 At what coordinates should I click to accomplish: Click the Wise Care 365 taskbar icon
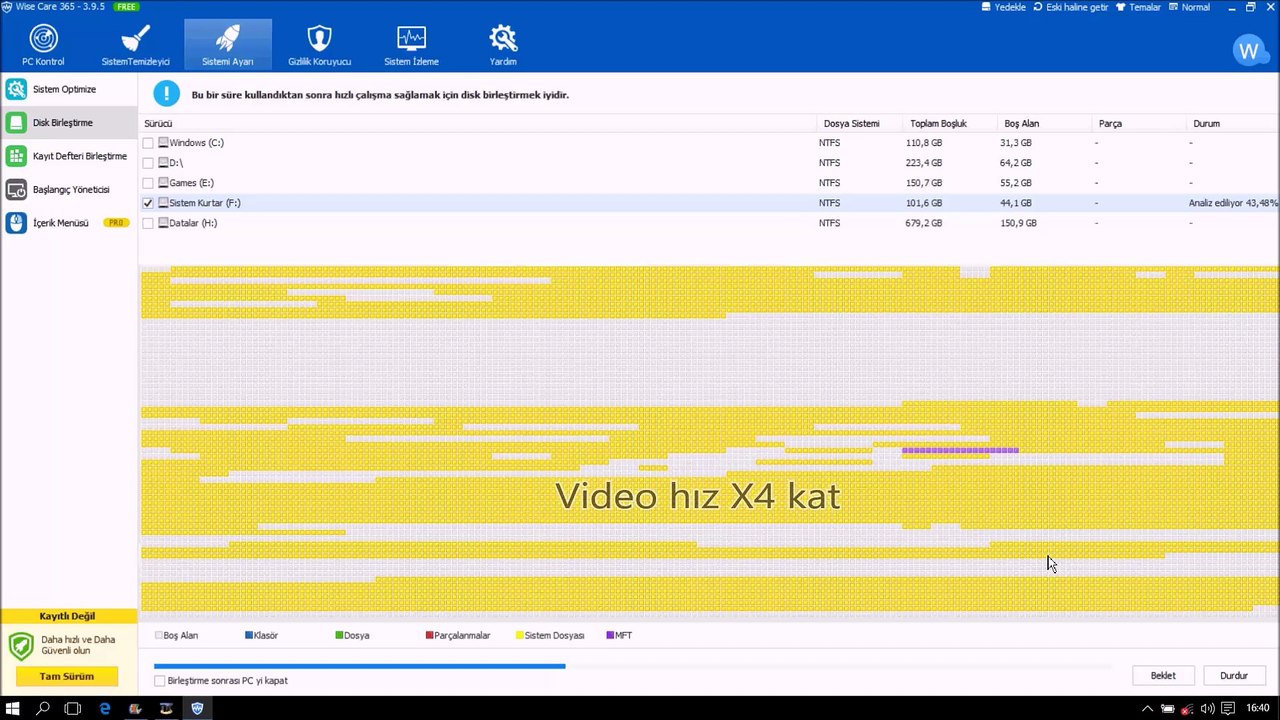point(197,709)
